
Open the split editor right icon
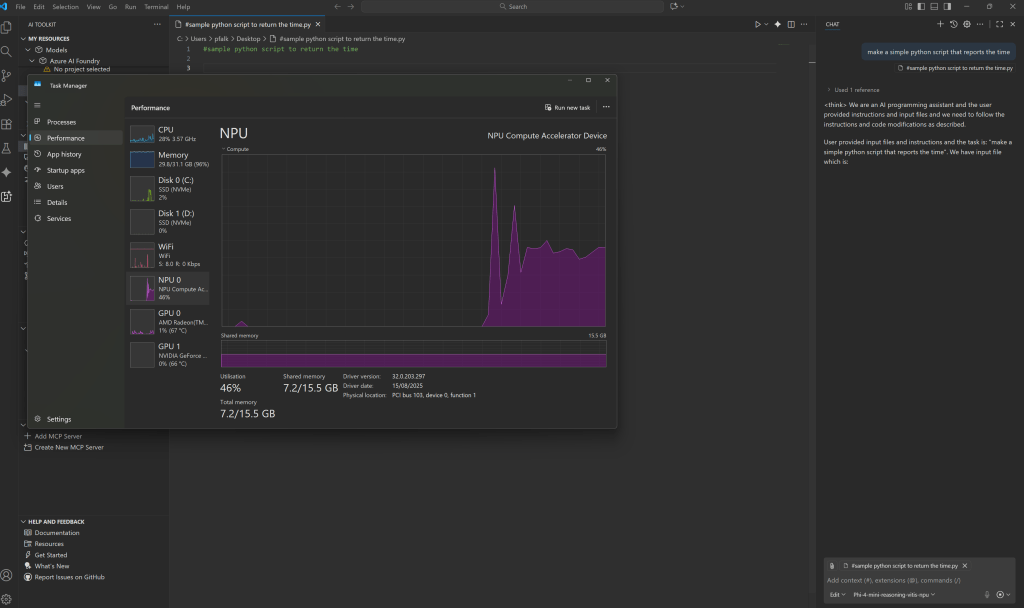pos(791,24)
